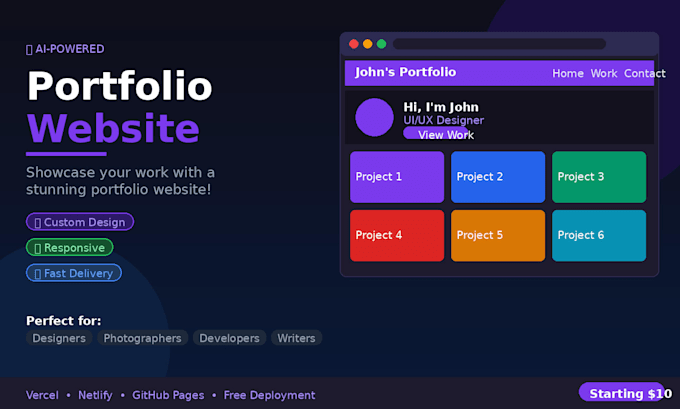680x409 pixels.
Task: Click the Perfect for: label
Action: click(64, 321)
